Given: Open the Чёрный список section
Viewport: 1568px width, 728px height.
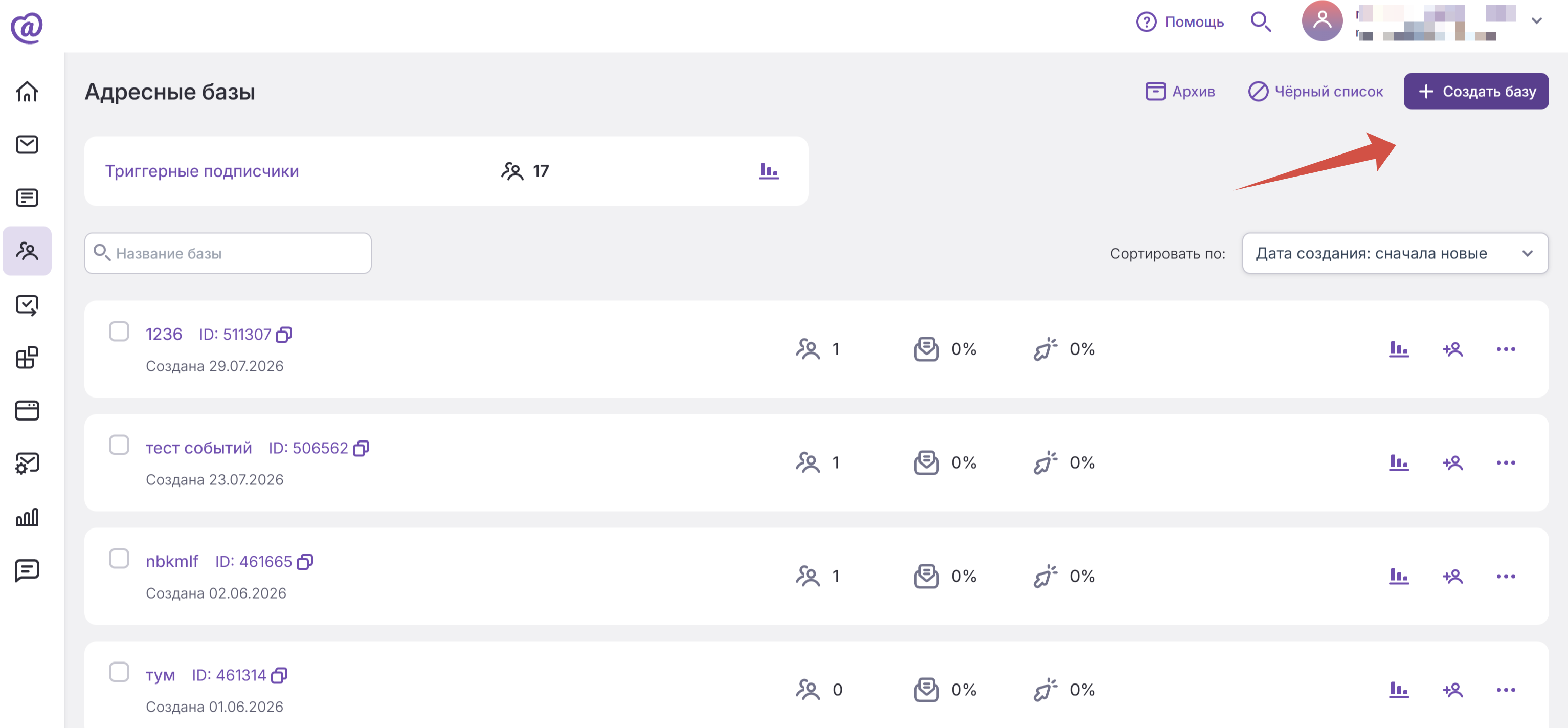Looking at the screenshot, I should pos(1315,91).
